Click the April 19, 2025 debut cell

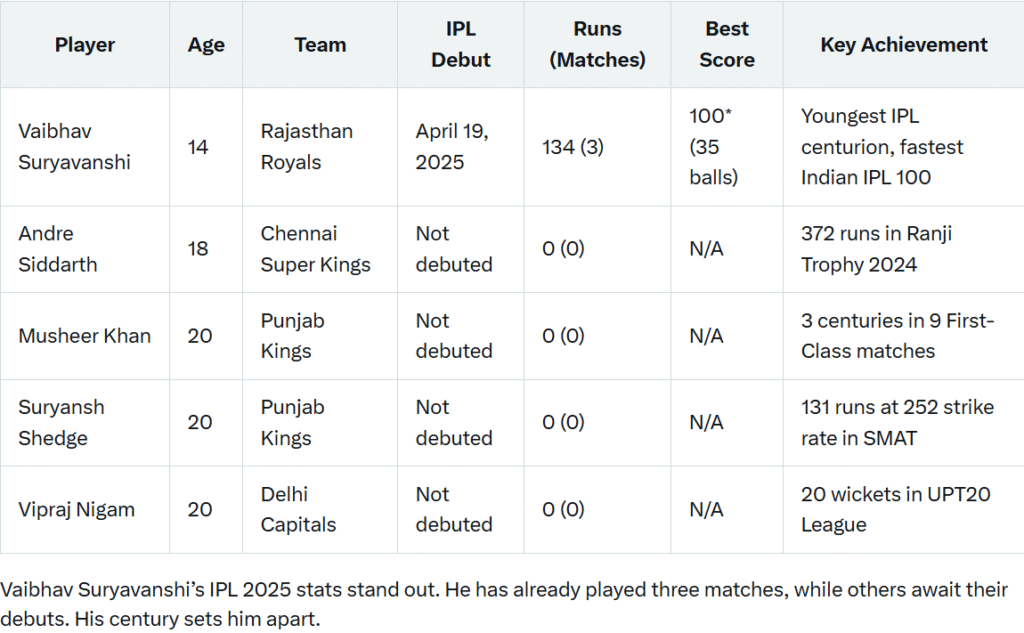coord(452,147)
